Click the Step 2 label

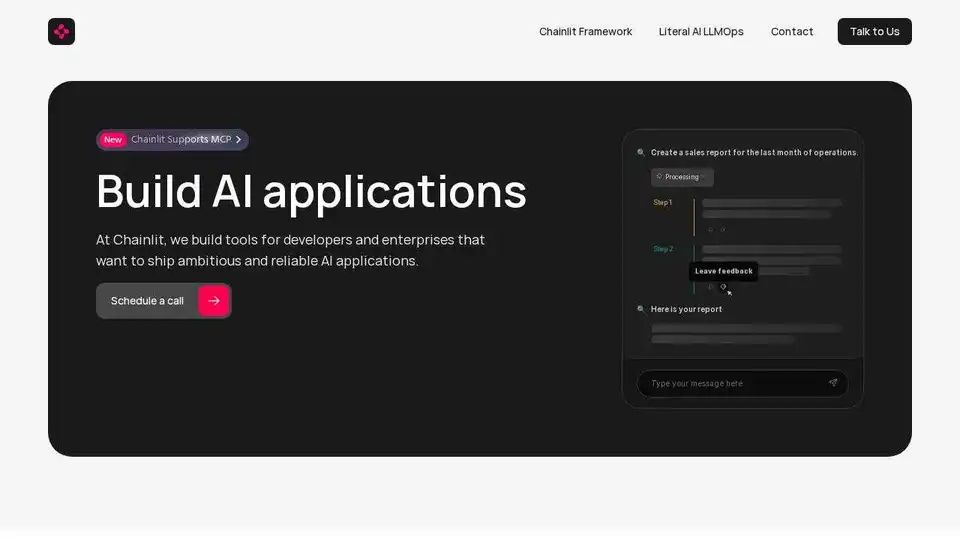(x=663, y=249)
